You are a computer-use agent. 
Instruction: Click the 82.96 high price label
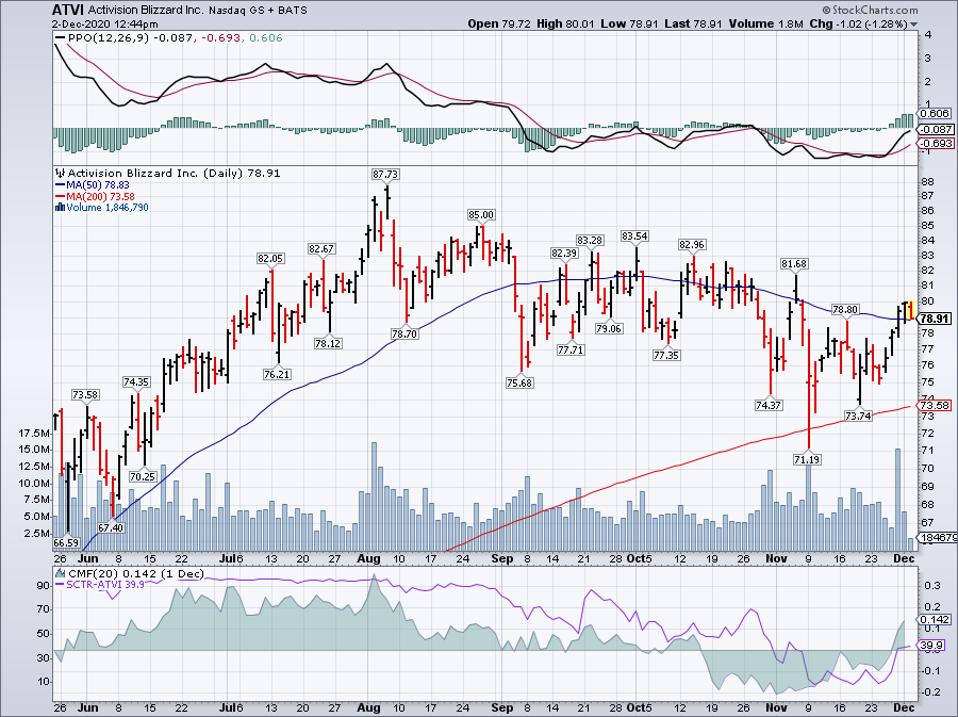pyautogui.click(x=692, y=245)
